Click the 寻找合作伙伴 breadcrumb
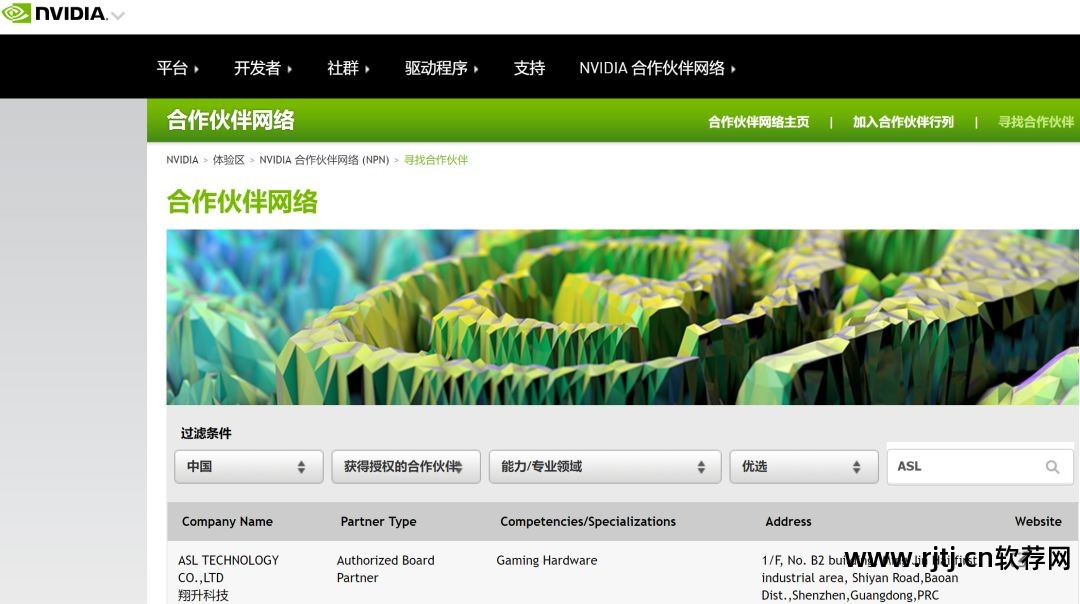This screenshot has height=604, width=1080. tap(436, 160)
